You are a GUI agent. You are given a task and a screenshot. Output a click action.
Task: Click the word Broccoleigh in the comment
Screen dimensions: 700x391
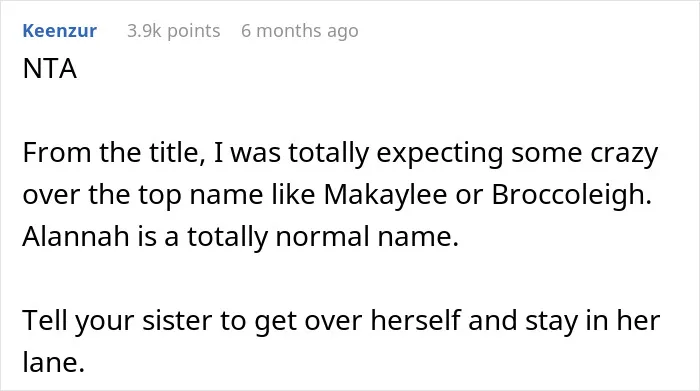571,195
